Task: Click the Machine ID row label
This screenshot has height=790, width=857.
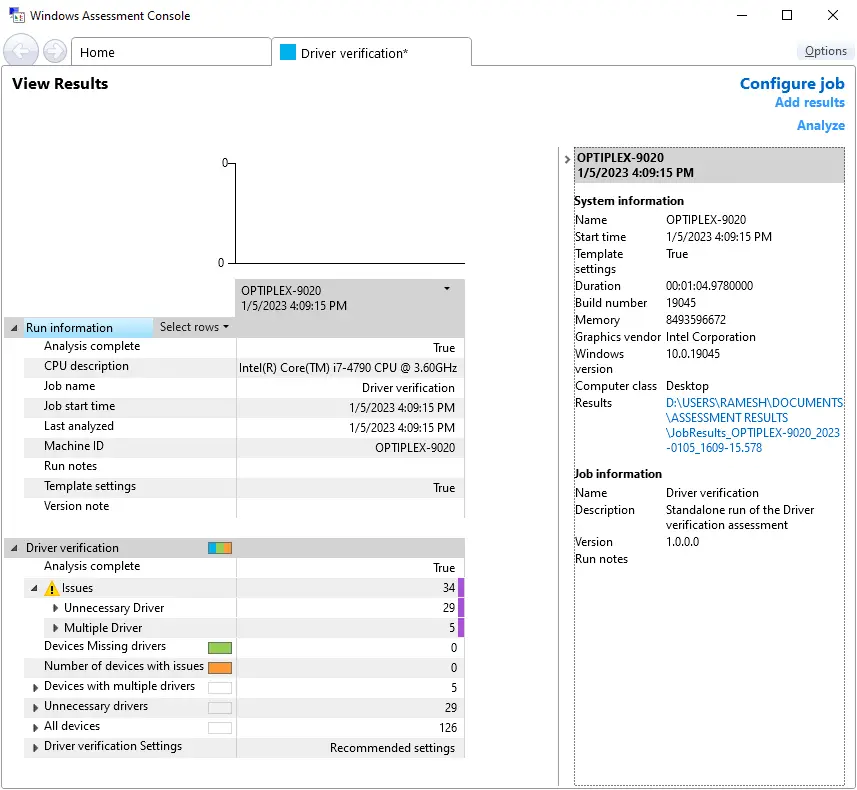Action: [x=74, y=446]
